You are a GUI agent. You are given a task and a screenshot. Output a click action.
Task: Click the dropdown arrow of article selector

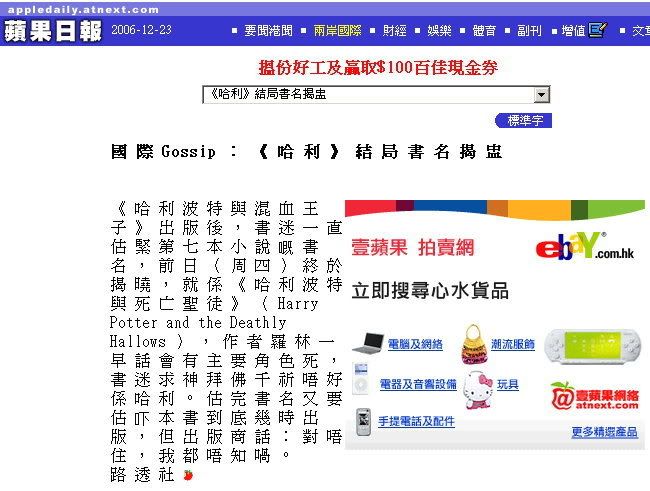(x=541, y=95)
